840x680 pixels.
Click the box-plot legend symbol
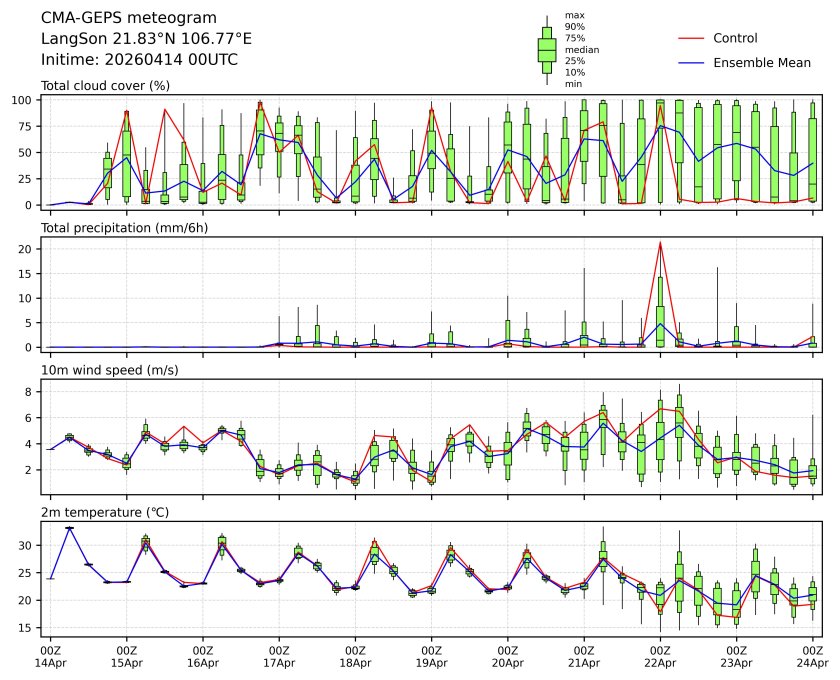547,50
